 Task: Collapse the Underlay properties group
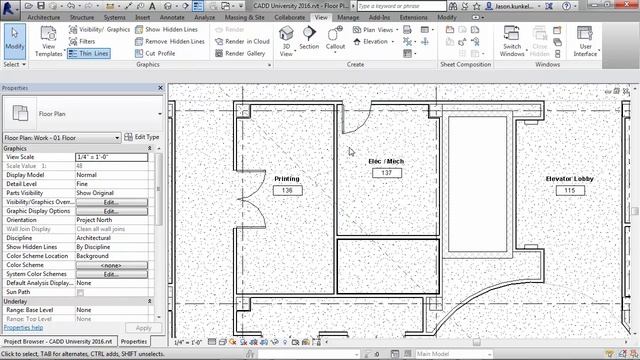click(x=149, y=301)
